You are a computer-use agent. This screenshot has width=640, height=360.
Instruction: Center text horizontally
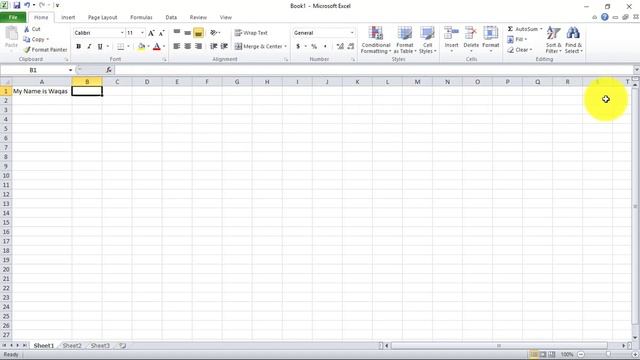click(187, 46)
